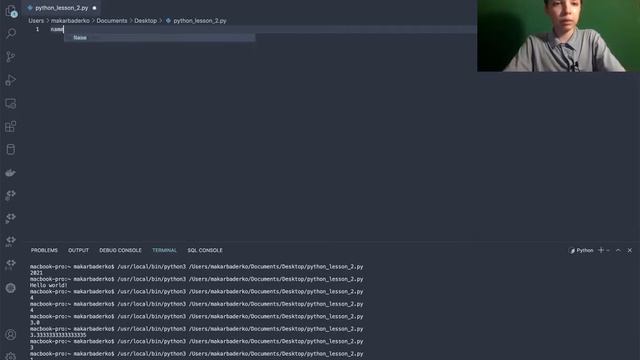This screenshot has width=640, height=360.
Task: Open the Manage settings gear
Action: pos(11,356)
